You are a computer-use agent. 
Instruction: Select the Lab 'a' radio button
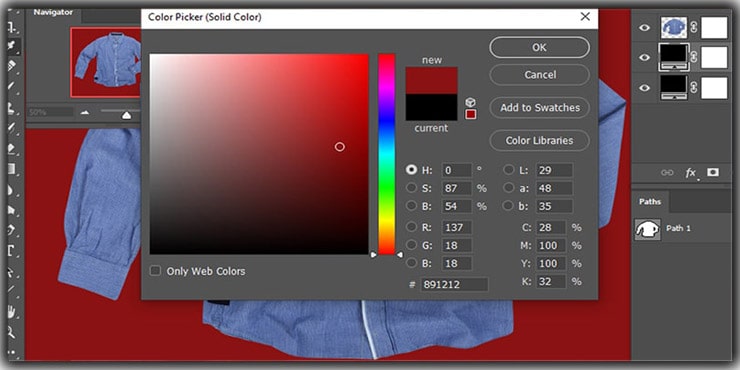tap(509, 188)
